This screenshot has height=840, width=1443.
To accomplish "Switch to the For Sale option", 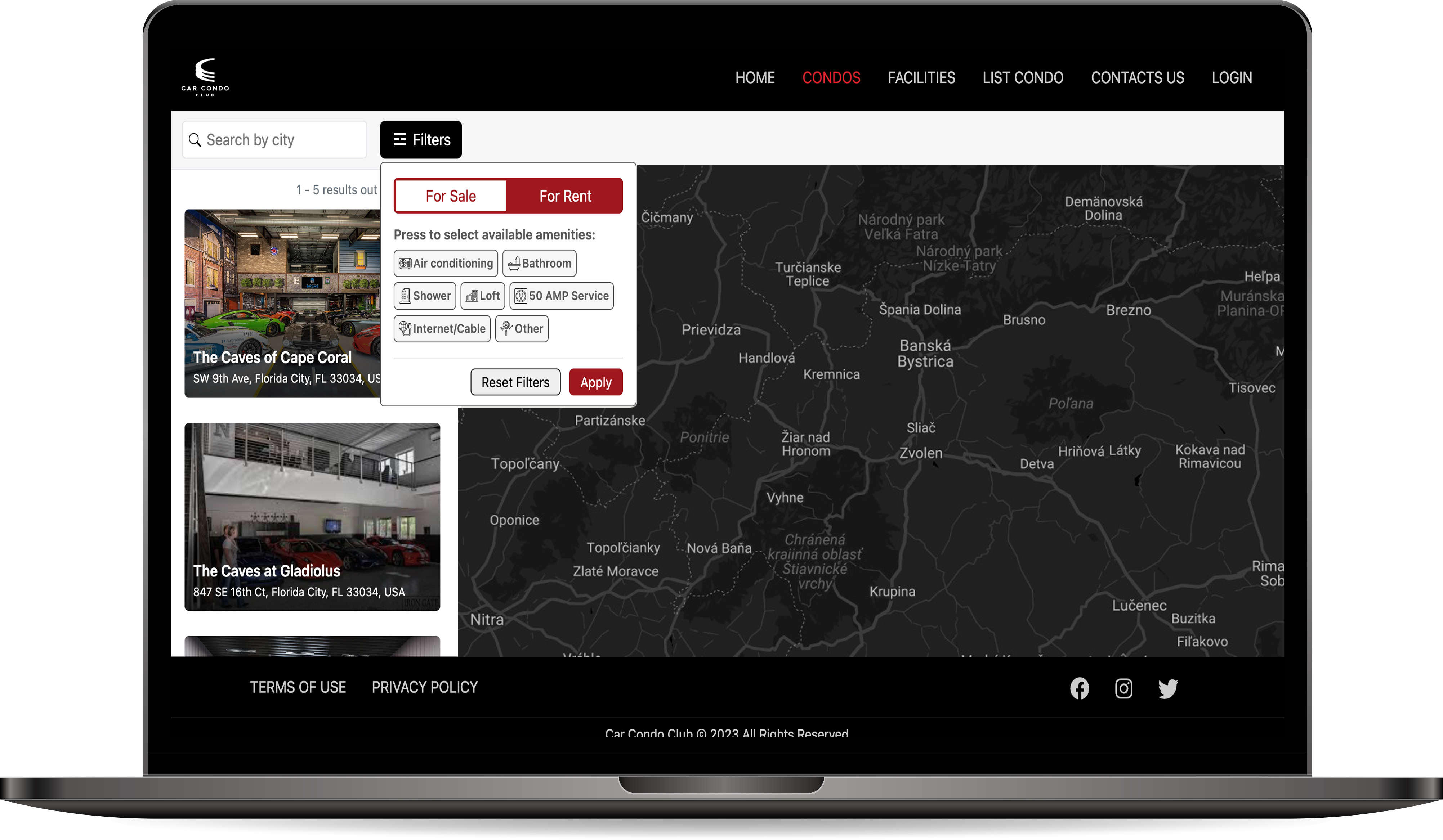I will point(451,196).
